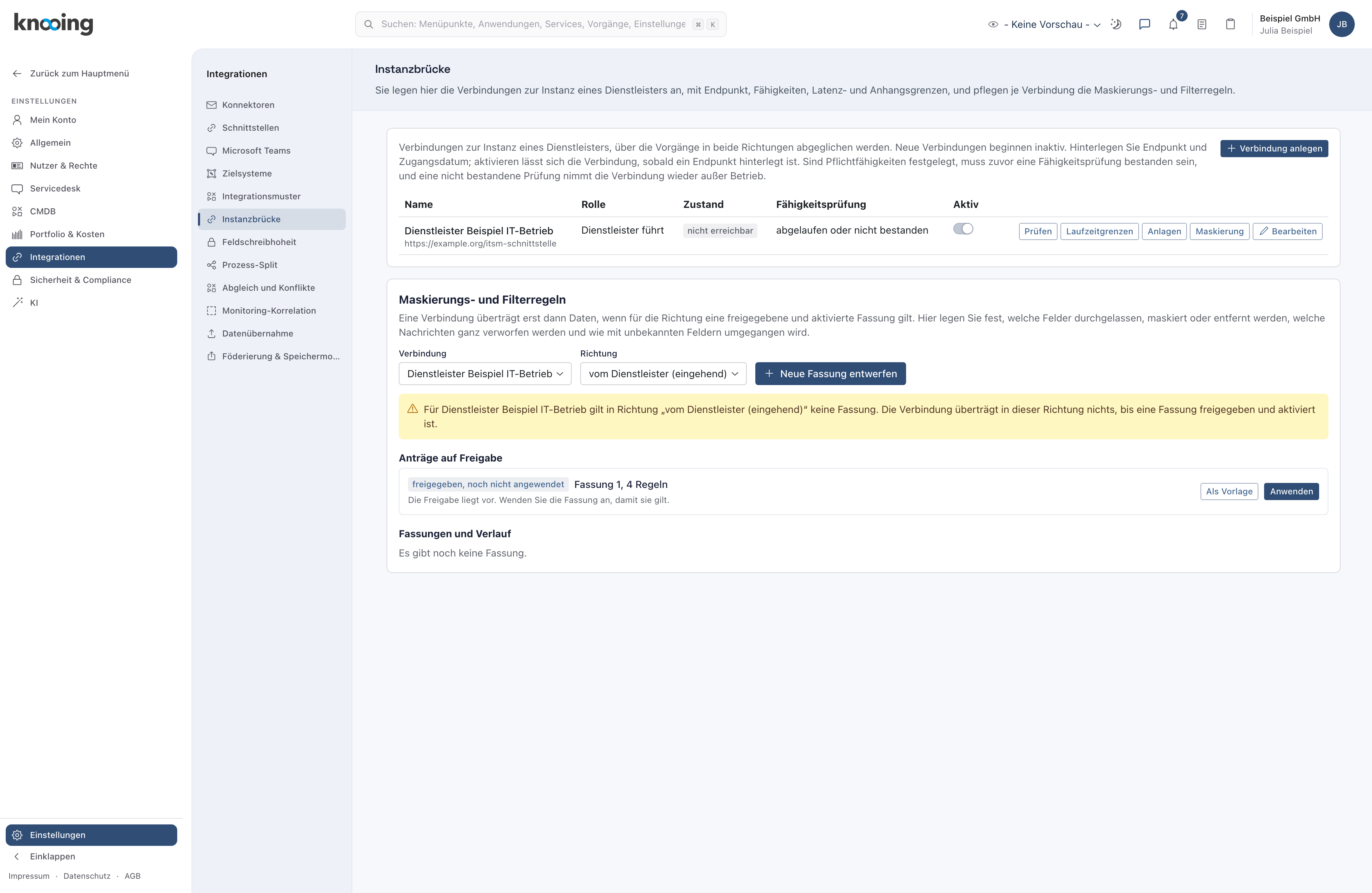The width and height of the screenshot is (1372, 893).
Task: Click the Mein Konto person icon
Action: click(x=17, y=120)
